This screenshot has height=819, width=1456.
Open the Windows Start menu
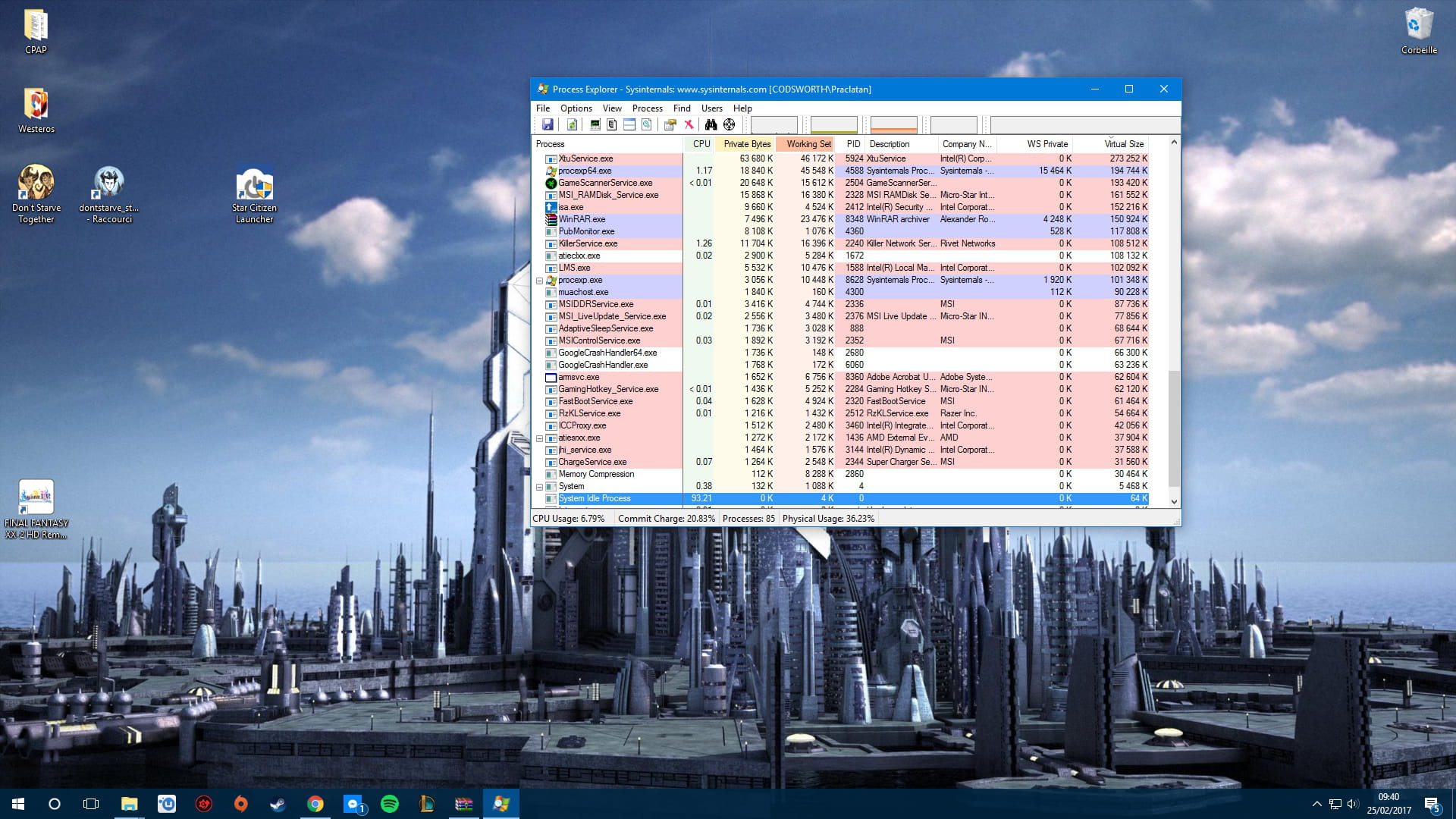[x=18, y=804]
